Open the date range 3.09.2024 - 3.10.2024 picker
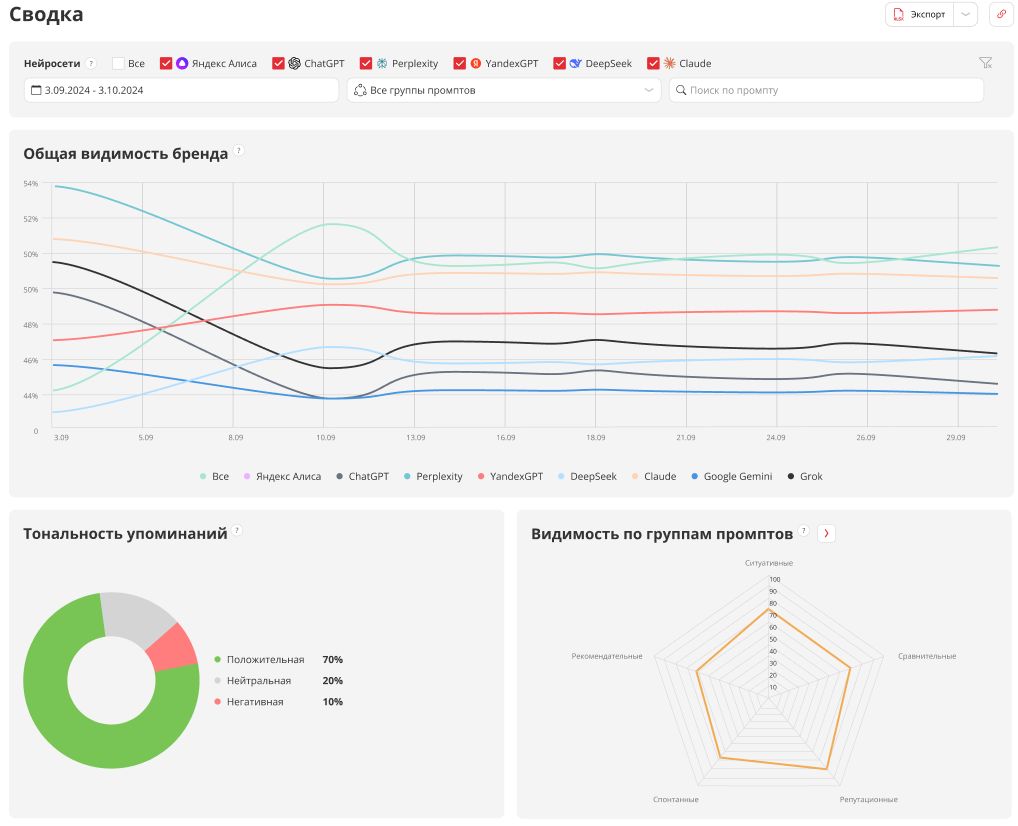This screenshot has height=826, width=1018. [181, 90]
